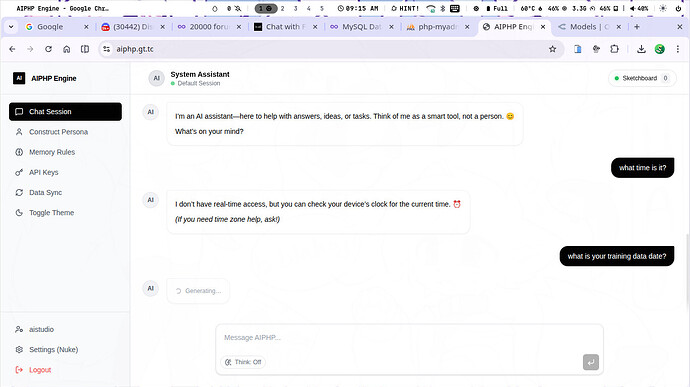Click the red Logout link
This screenshot has width=690, height=387.
tap(65, 370)
